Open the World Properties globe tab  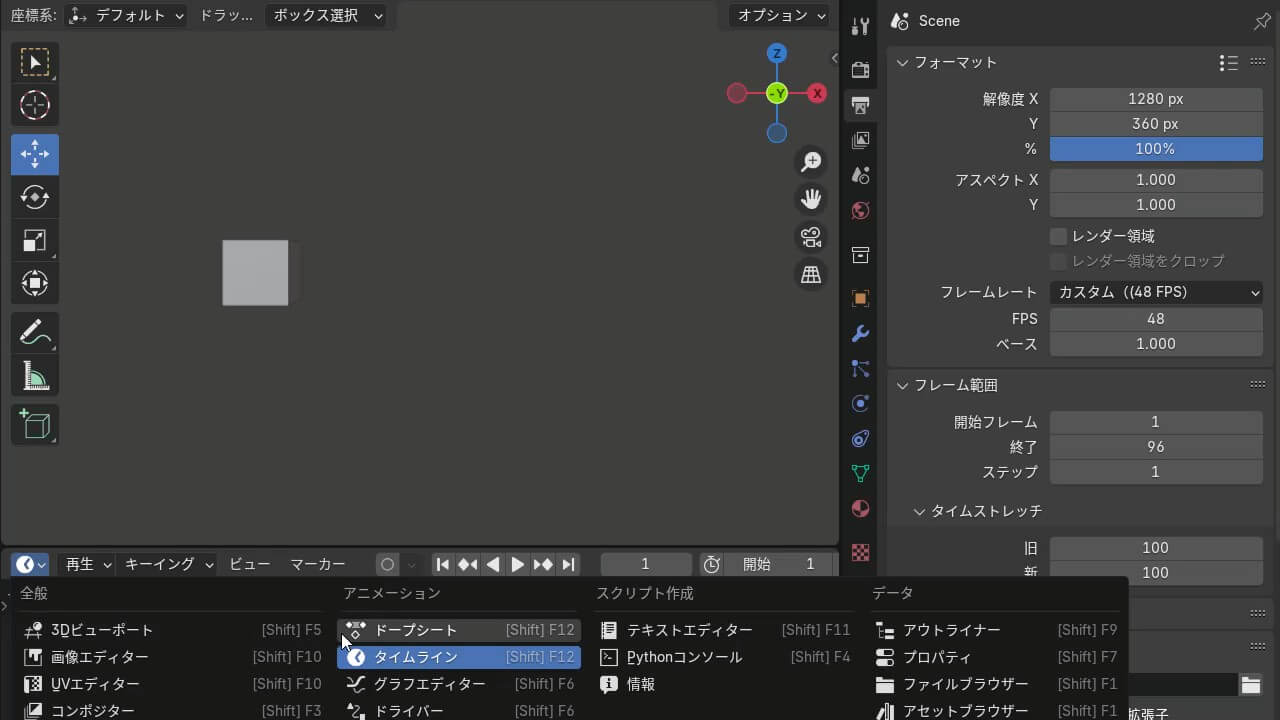[x=860, y=211]
